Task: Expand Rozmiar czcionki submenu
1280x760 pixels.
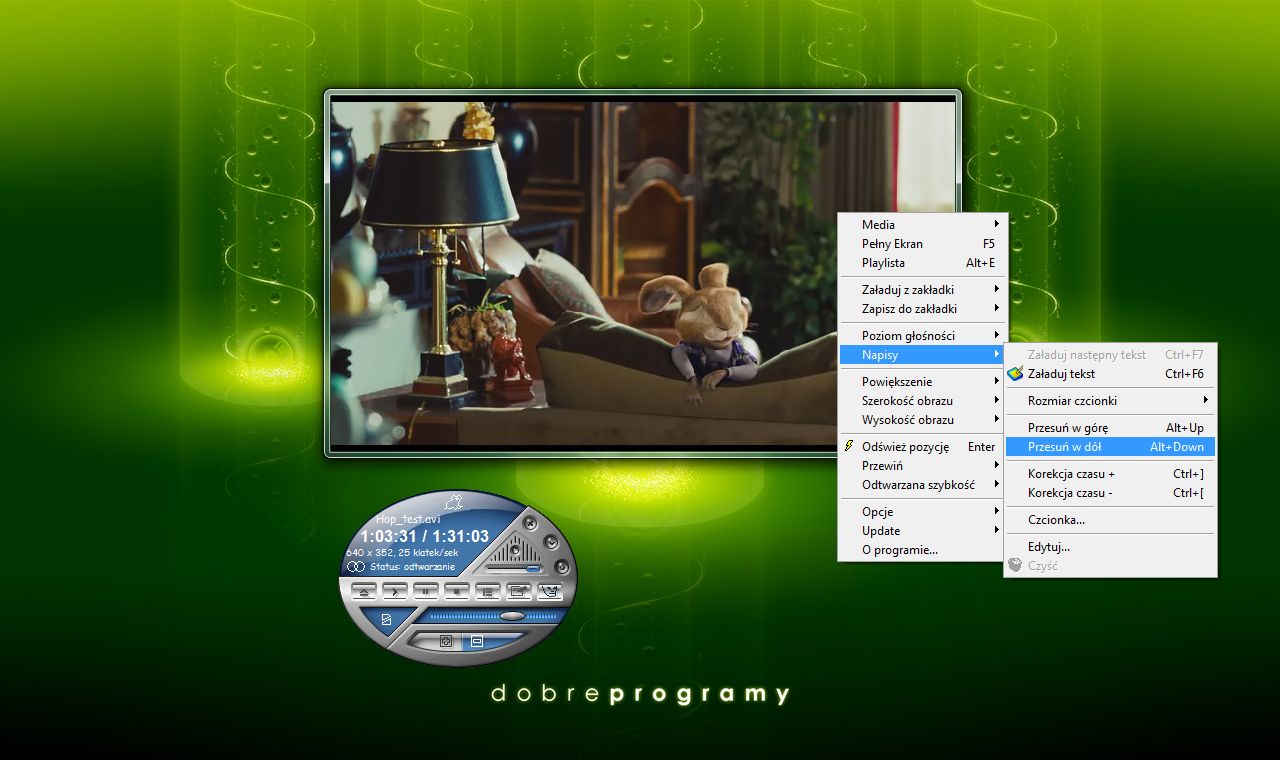Action: point(1110,400)
